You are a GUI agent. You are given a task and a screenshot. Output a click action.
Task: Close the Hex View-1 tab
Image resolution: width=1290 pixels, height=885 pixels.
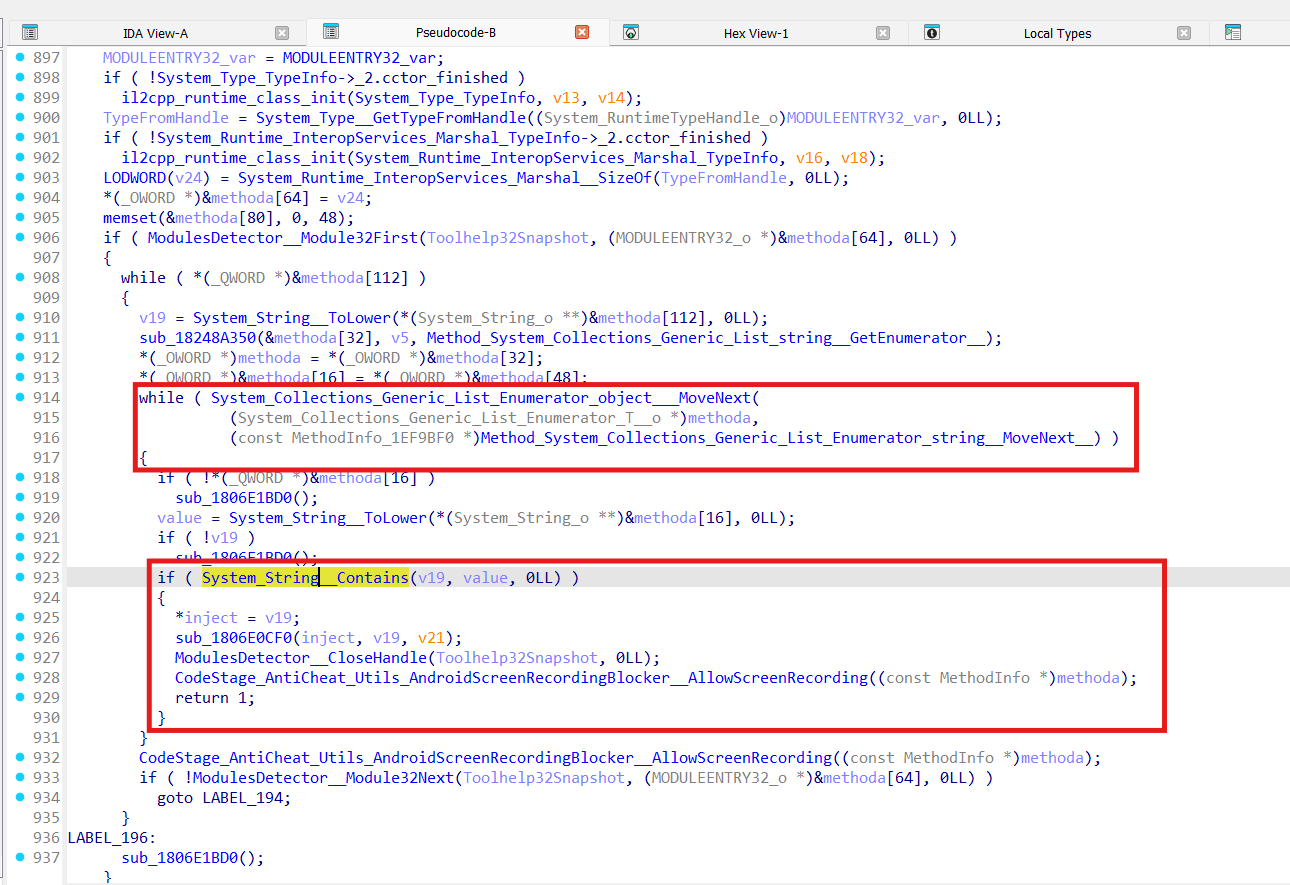click(x=883, y=33)
